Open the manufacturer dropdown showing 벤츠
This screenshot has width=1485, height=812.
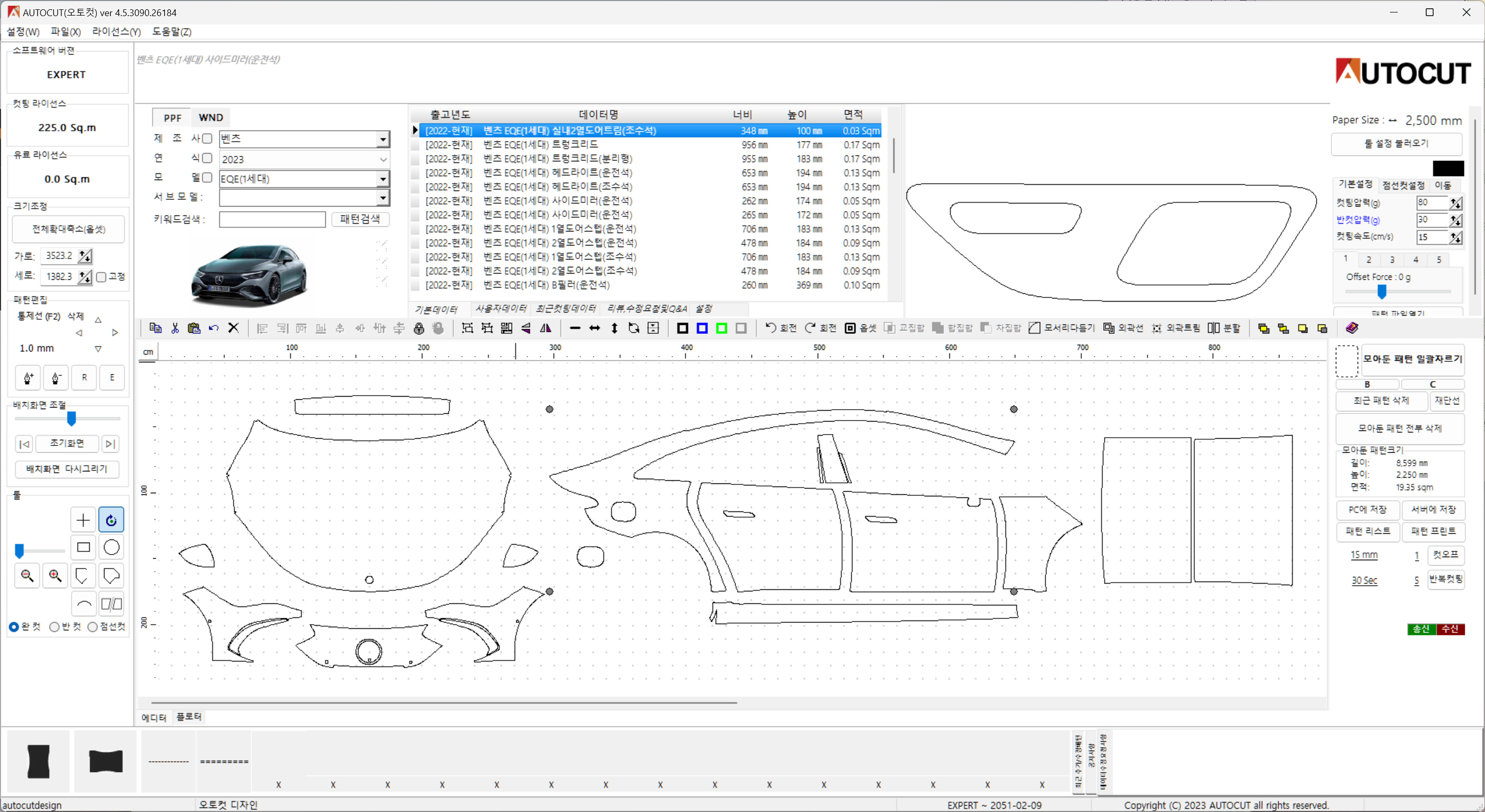[383, 139]
